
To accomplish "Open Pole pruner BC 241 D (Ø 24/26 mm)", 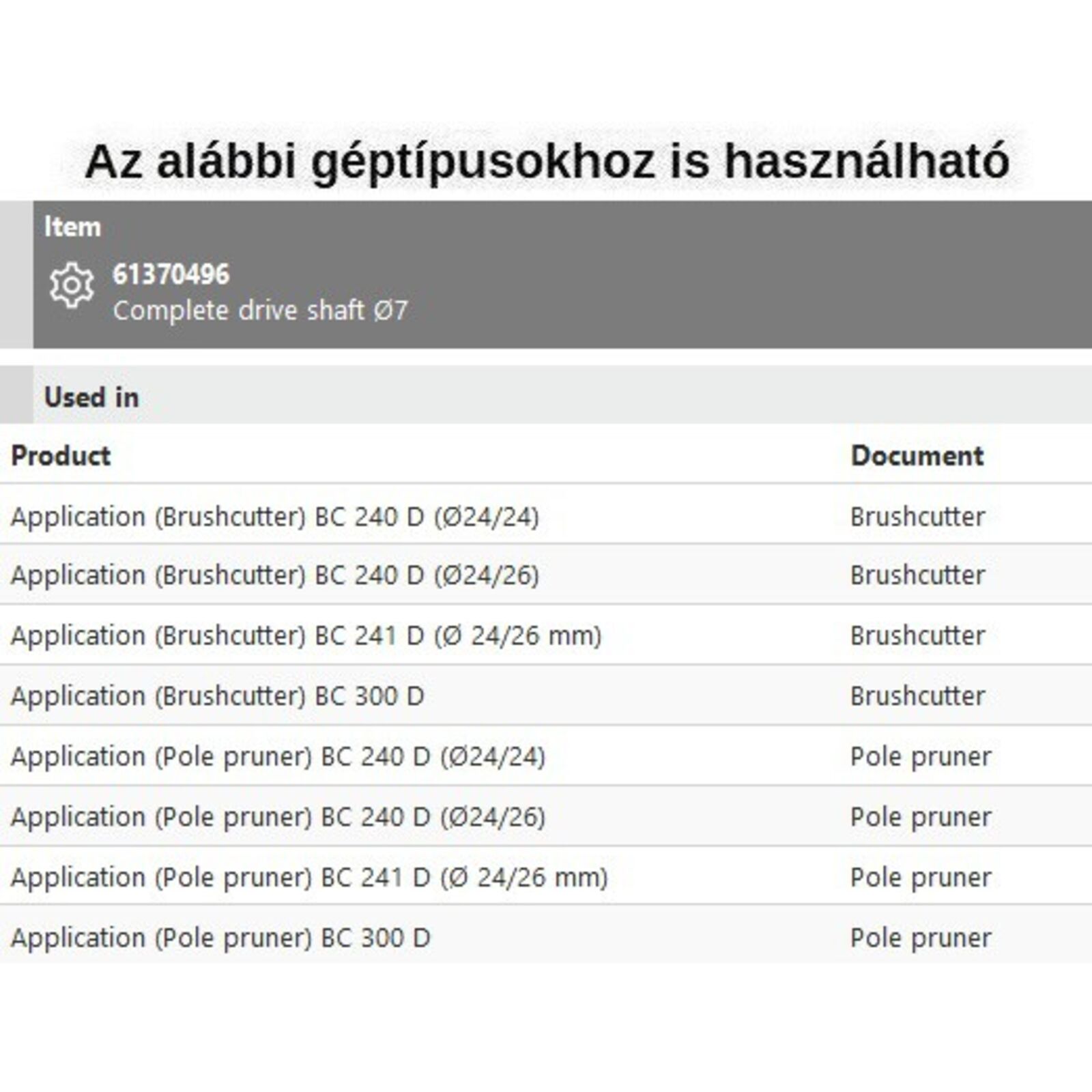I will [x=309, y=877].
